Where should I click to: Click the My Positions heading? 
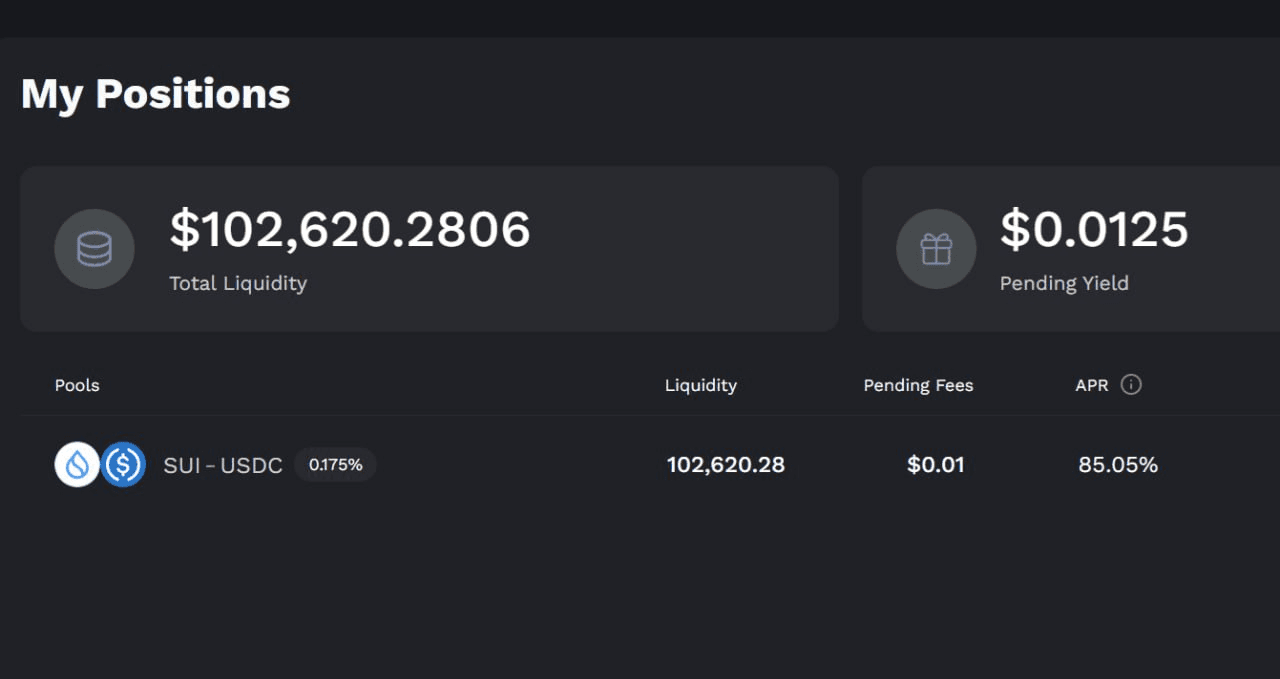tap(155, 94)
